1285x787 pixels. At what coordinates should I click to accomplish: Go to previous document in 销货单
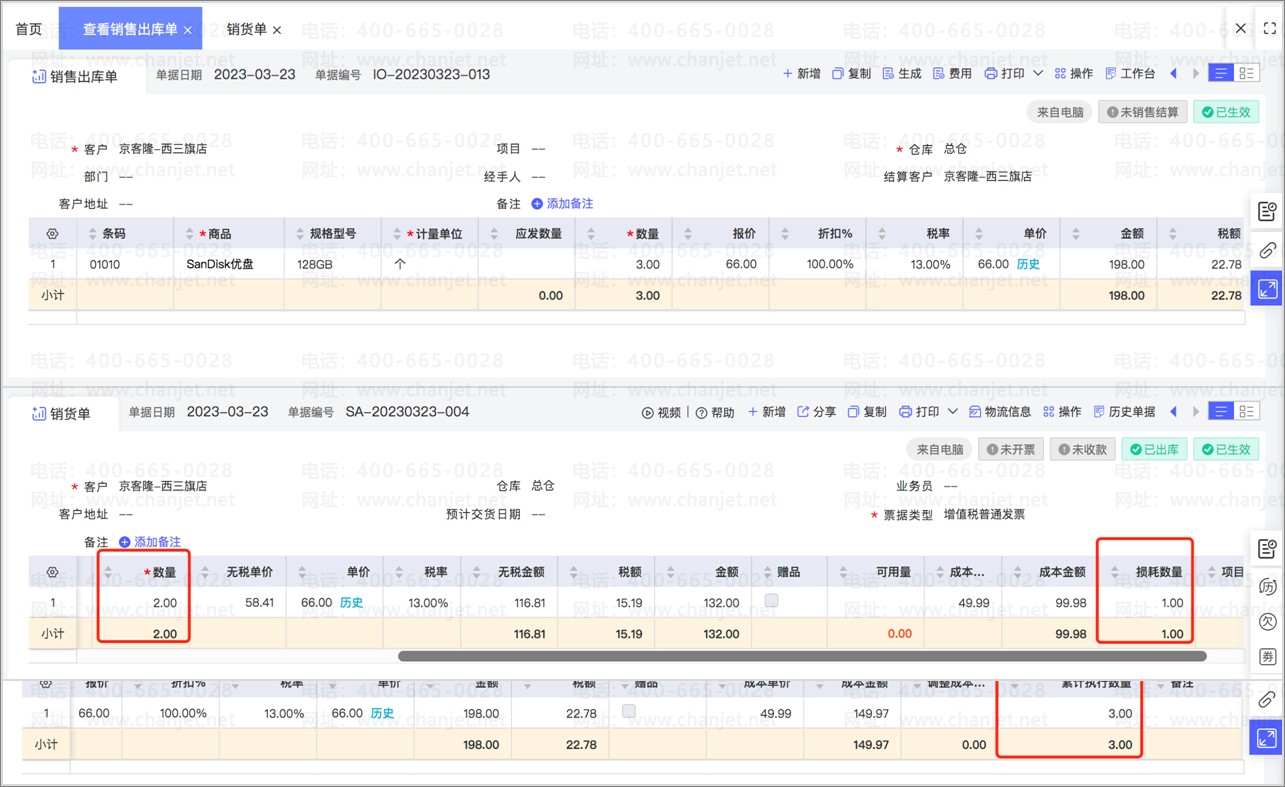1173,412
